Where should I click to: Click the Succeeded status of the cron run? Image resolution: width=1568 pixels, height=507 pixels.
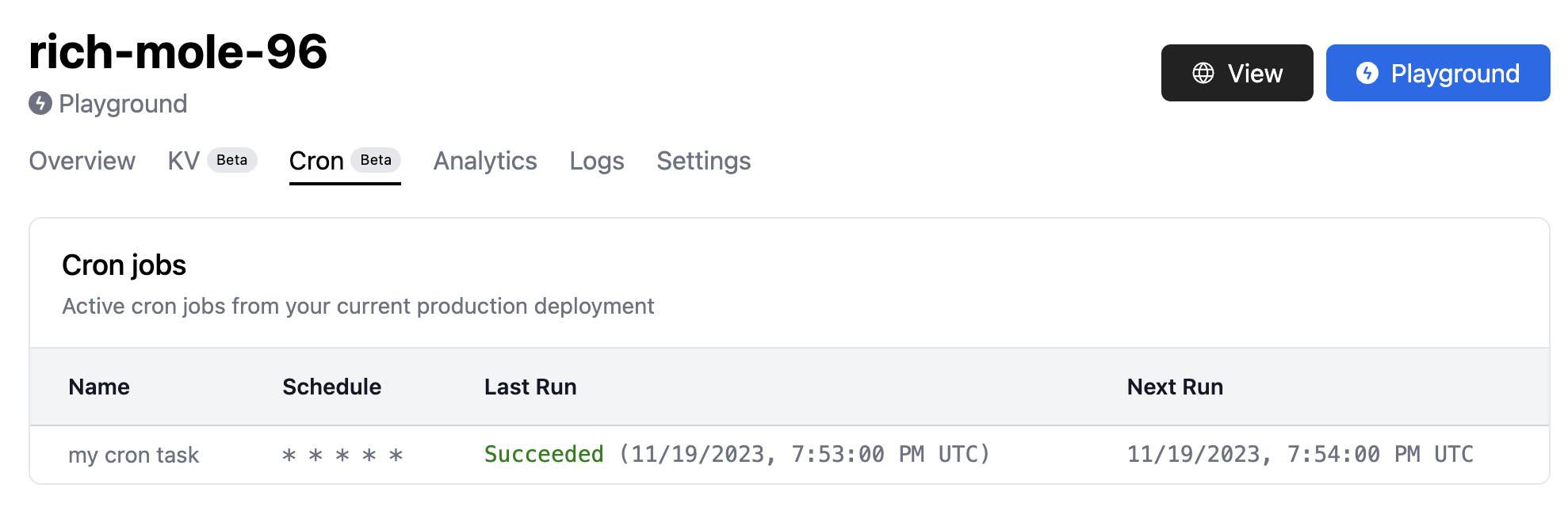coord(544,454)
